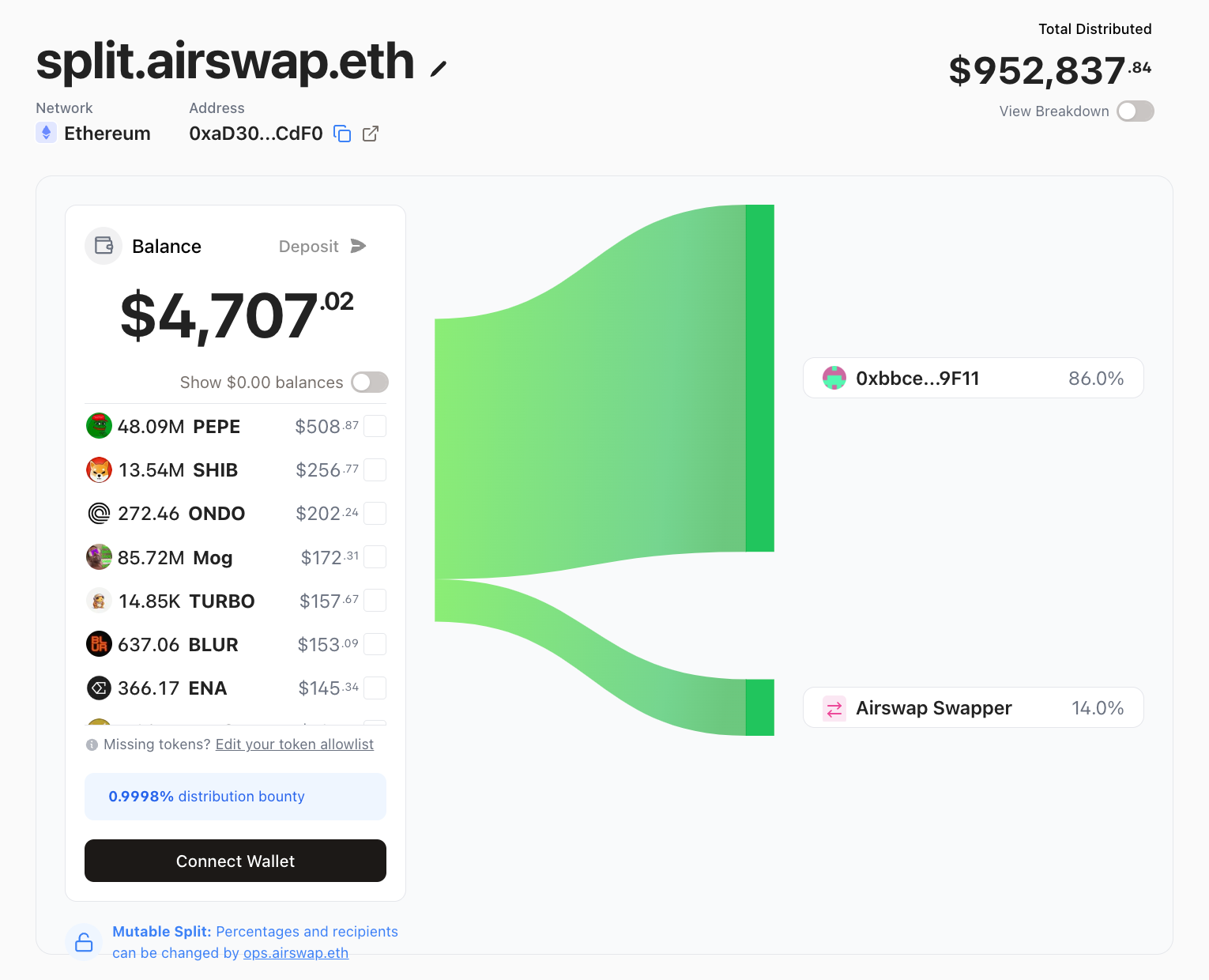Viewport: 1209px width, 980px height.
Task: Click the $4,707.02 balance amount
Action: pos(236,315)
